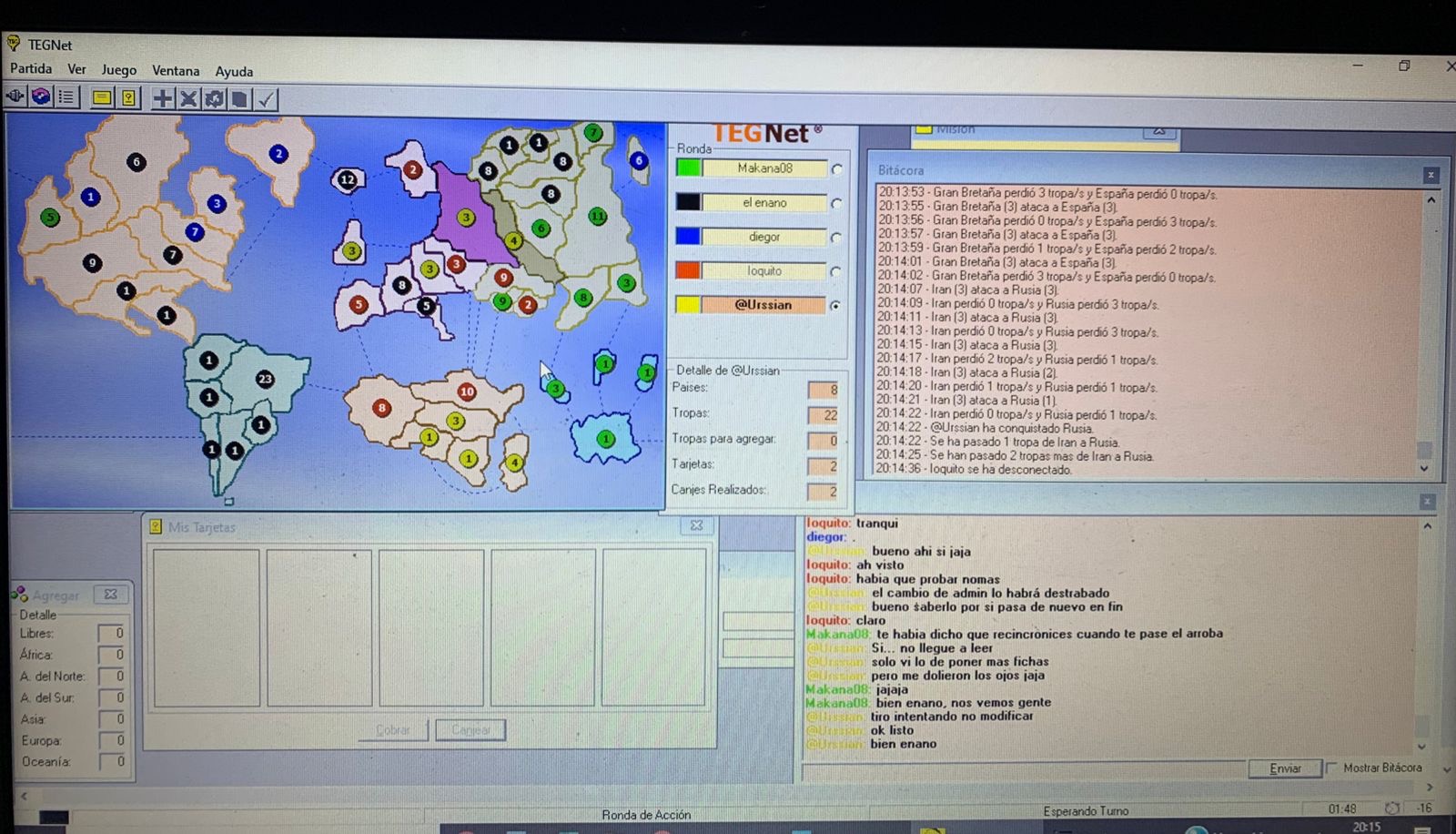
Task: Click the Bitácora scrollbar down arrow
Action: [1424, 468]
